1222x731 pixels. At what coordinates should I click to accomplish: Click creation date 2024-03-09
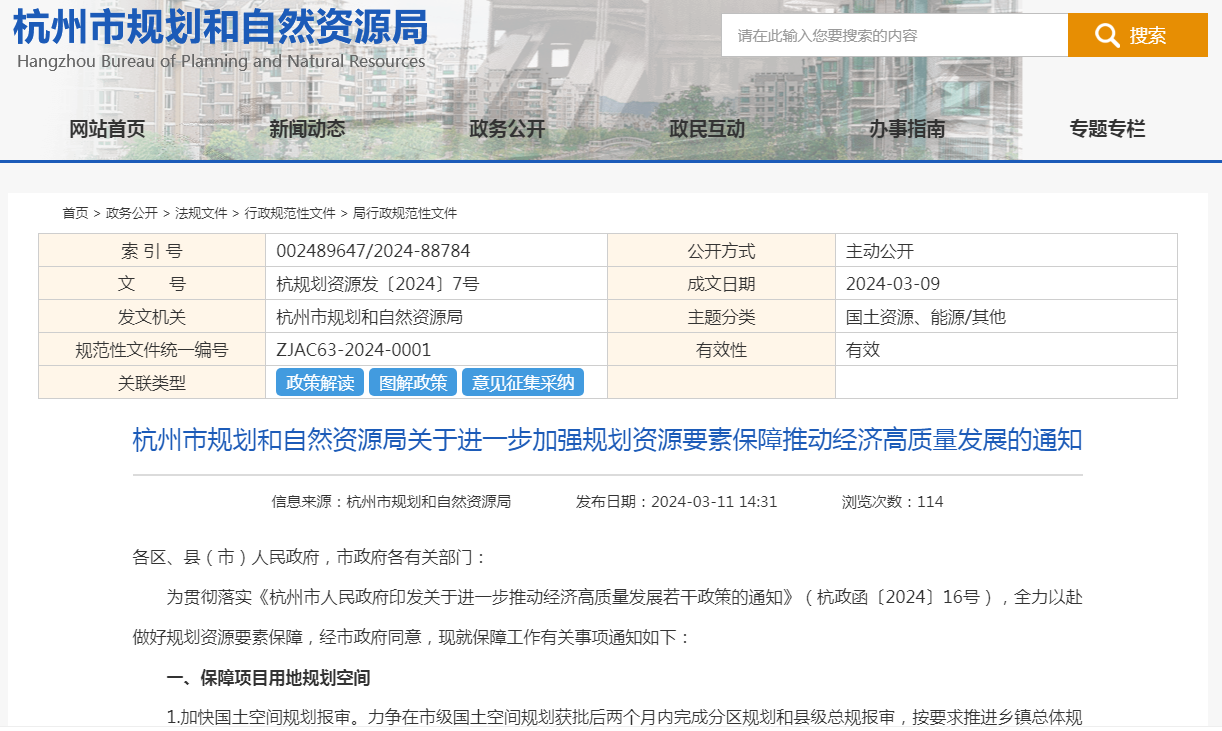point(893,284)
